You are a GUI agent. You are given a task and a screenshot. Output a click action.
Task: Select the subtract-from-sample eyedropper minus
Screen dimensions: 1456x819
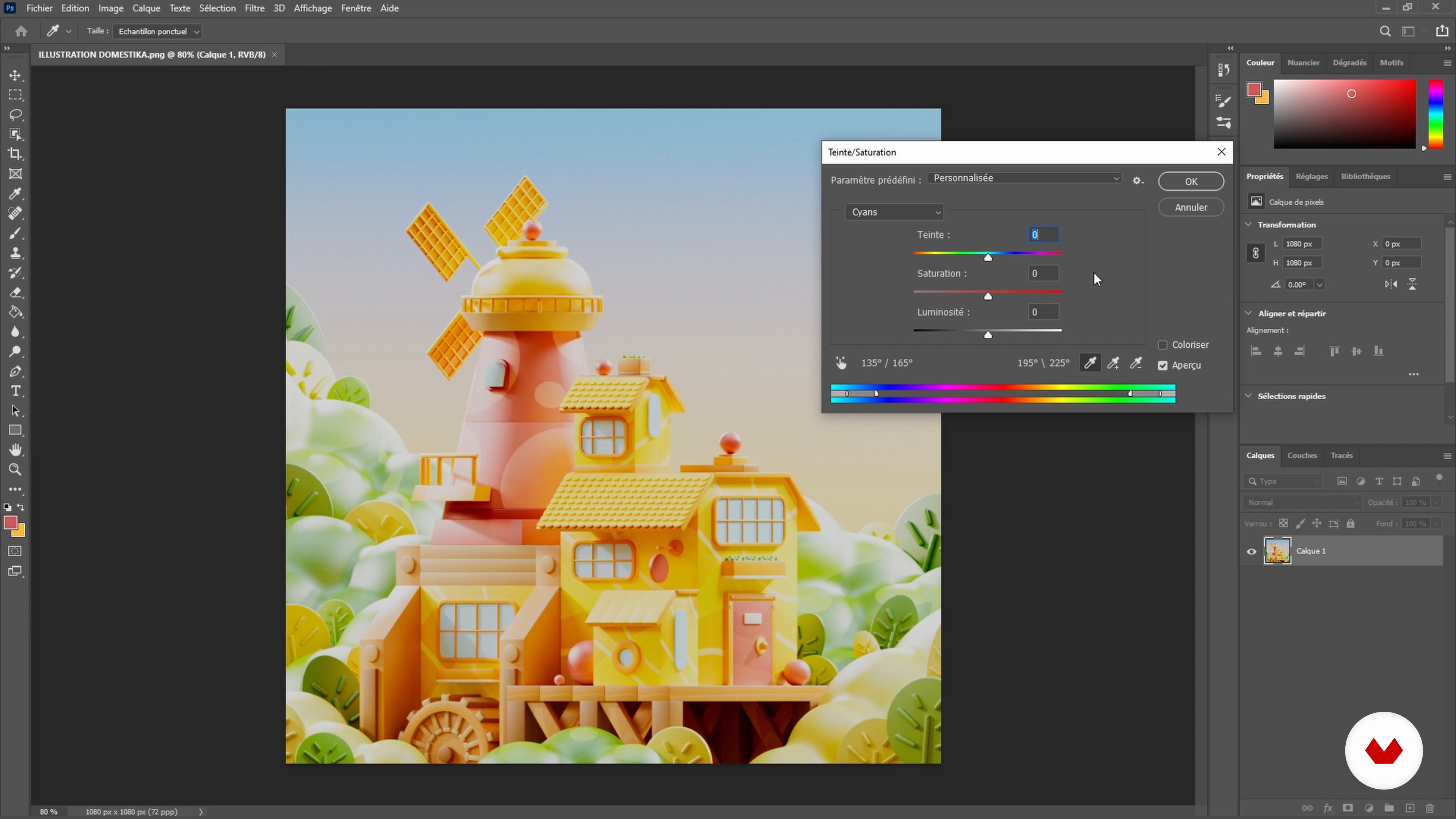pos(1136,363)
